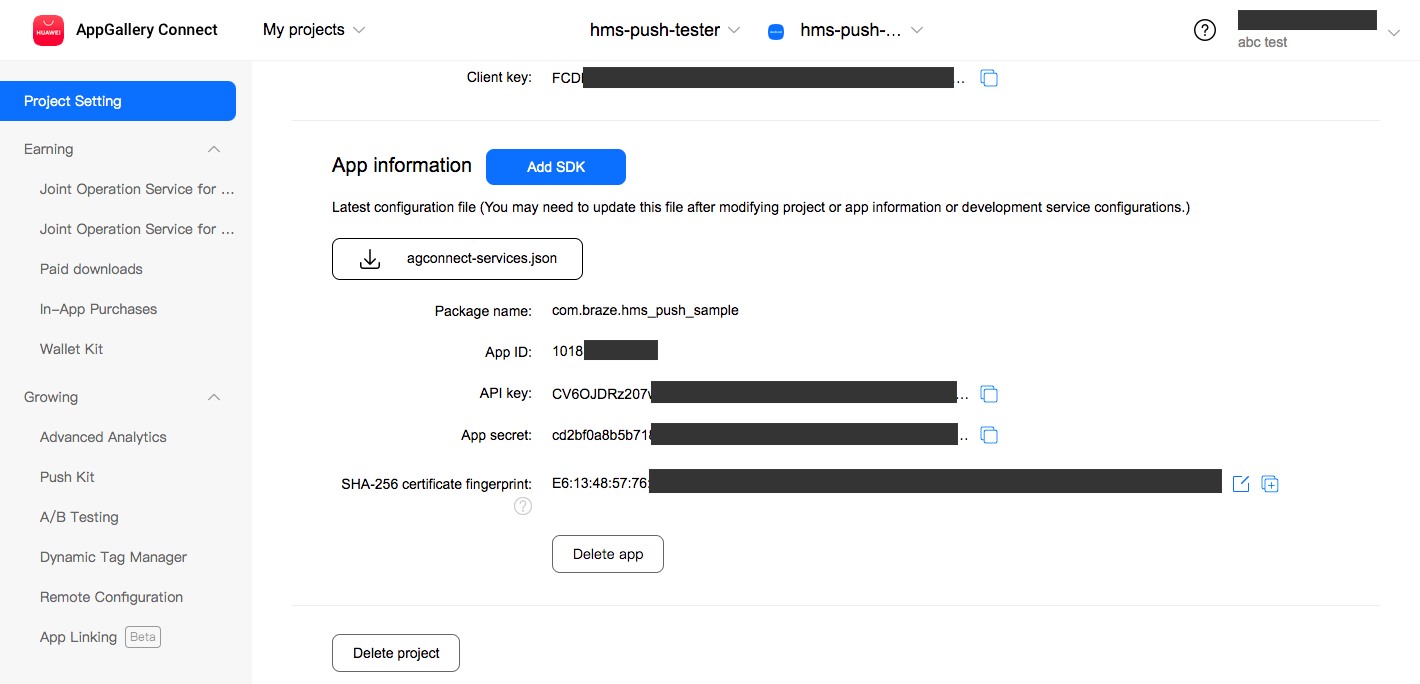1420x684 pixels.
Task: Open Wallet Kit
Action: click(72, 349)
